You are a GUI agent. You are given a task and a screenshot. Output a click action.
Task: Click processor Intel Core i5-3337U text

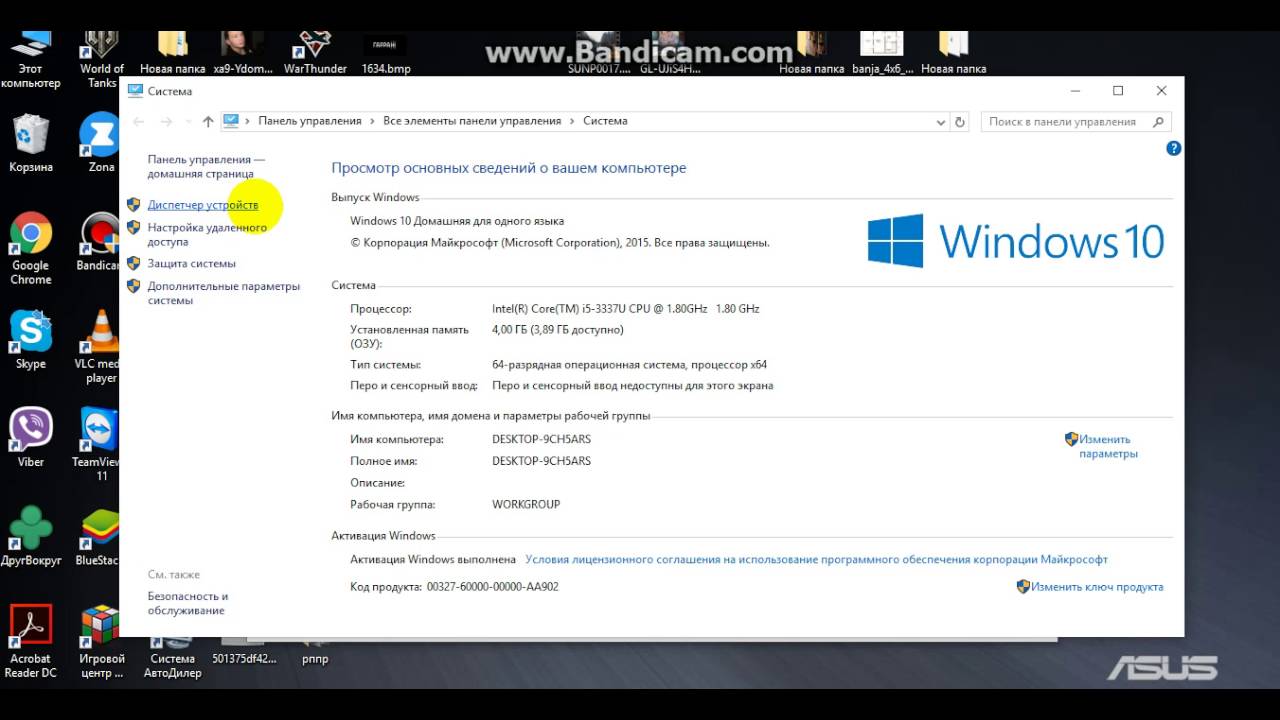pos(626,309)
